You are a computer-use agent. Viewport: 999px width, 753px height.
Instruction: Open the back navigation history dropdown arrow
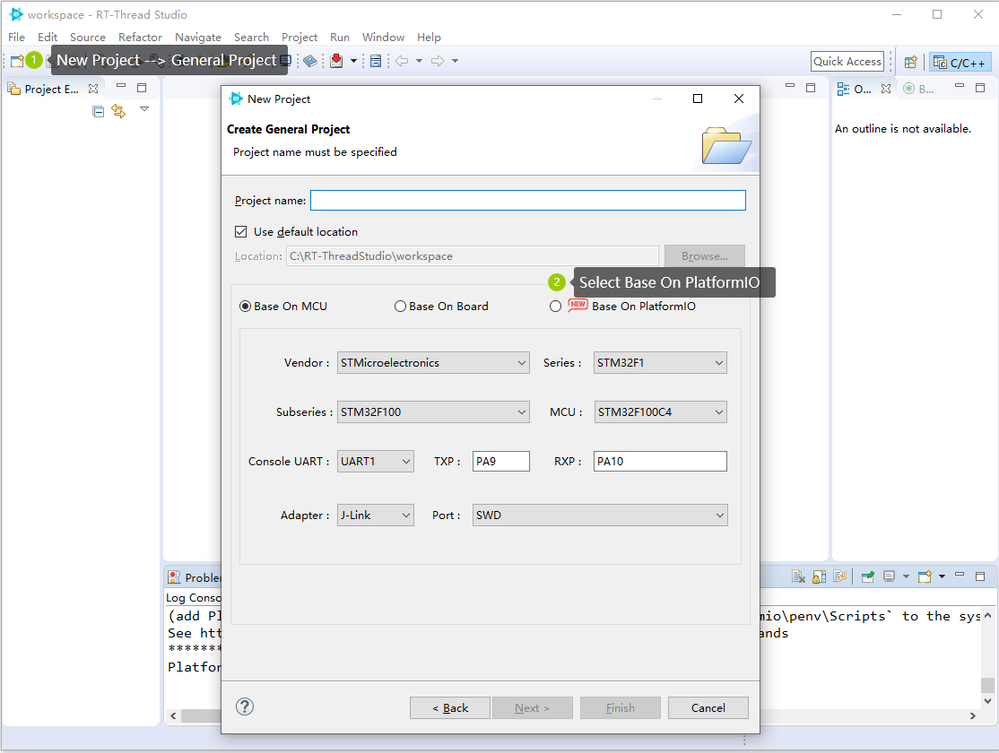pos(419,61)
